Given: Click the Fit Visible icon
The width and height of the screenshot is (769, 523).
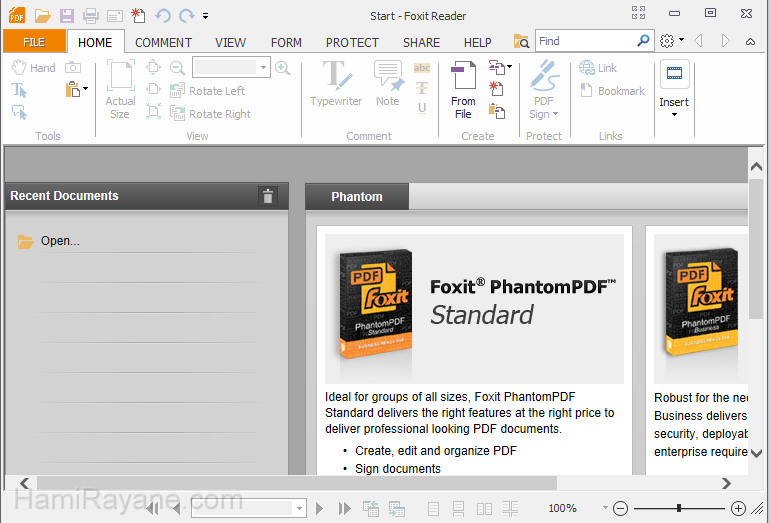Looking at the screenshot, I should pyautogui.click(x=154, y=112).
